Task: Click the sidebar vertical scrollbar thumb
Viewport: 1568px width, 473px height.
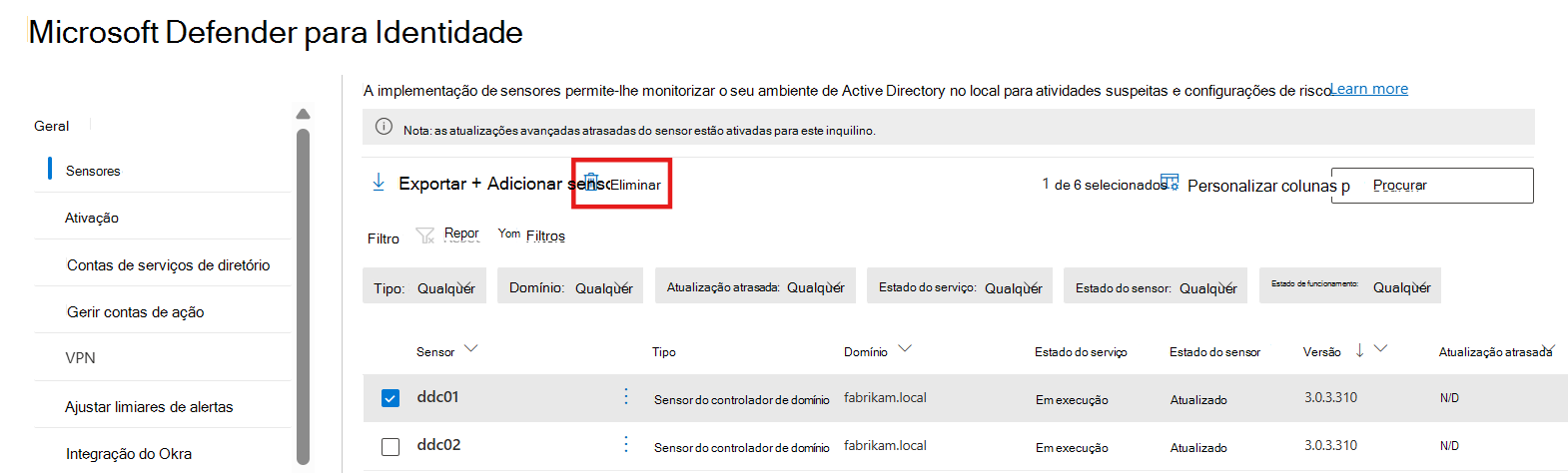Action: [304, 296]
